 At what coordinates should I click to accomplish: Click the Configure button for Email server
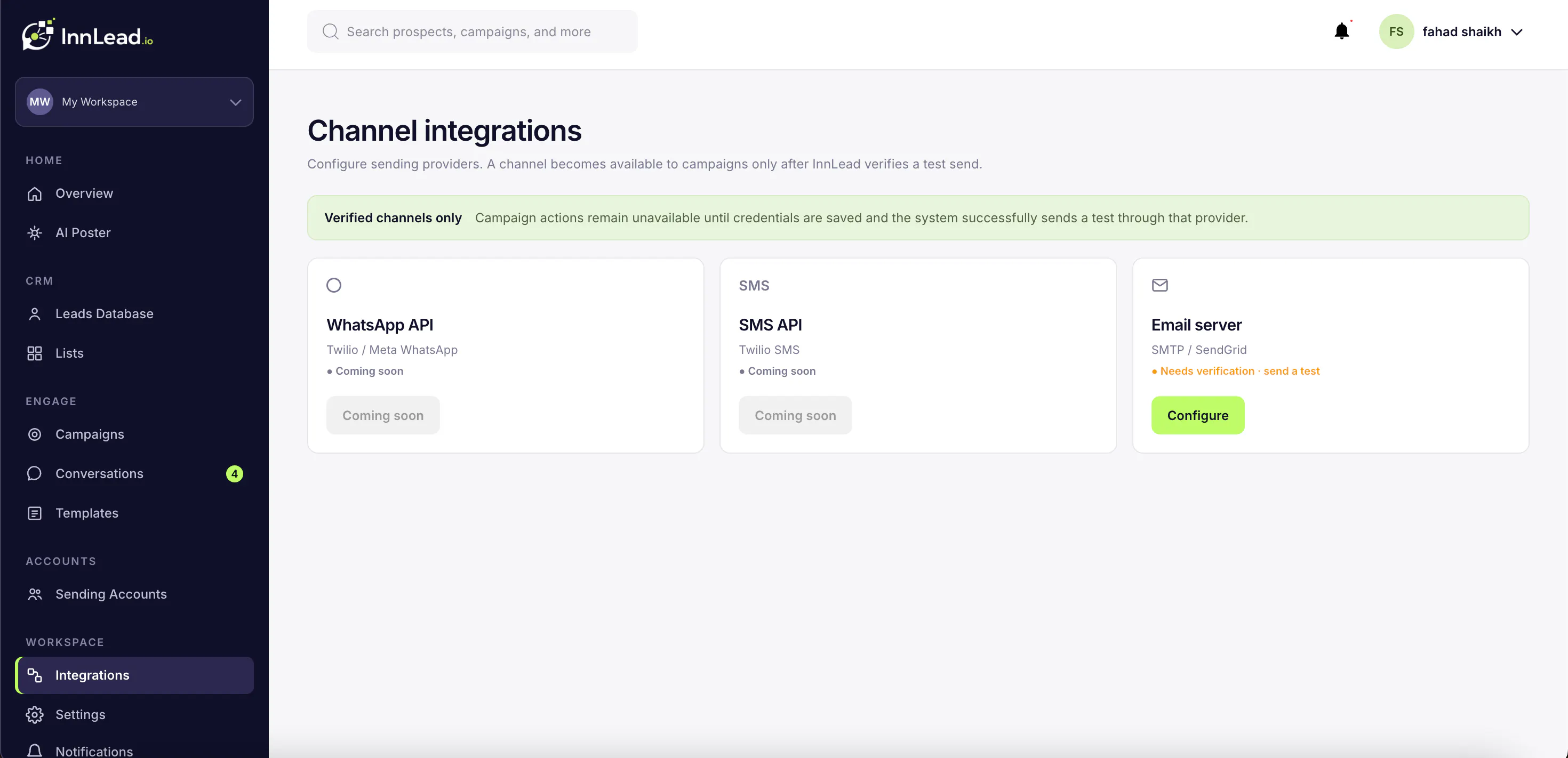coord(1197,415)
